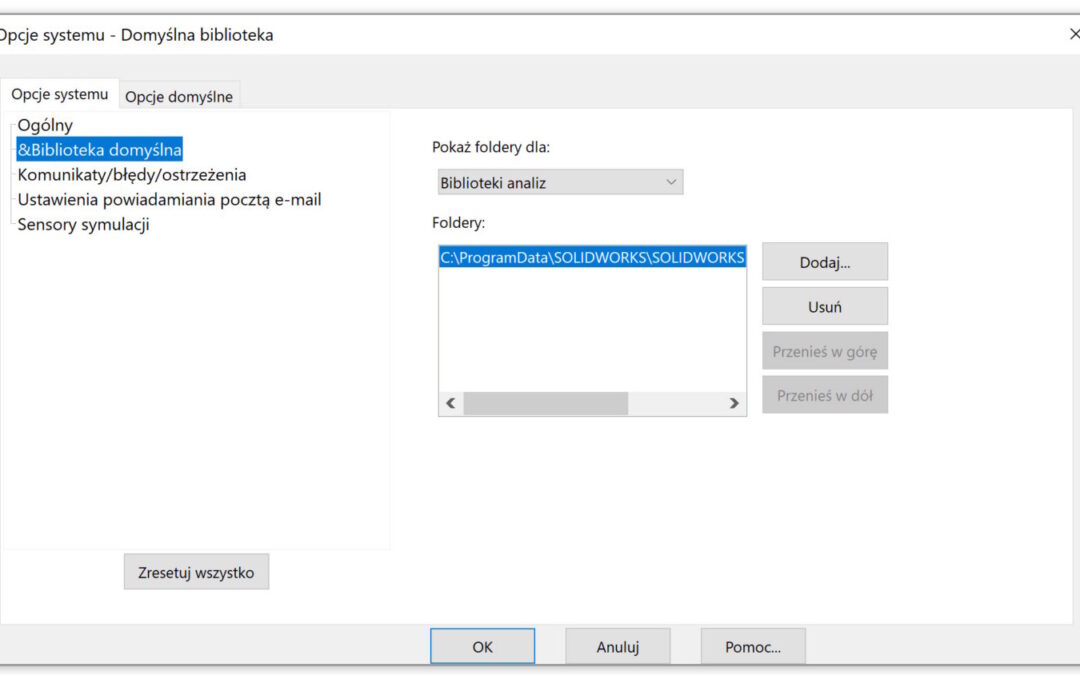Open help with the Pomoc... button
The width and height of the screenshot is (1080, 675).
[x=752, y=647]
